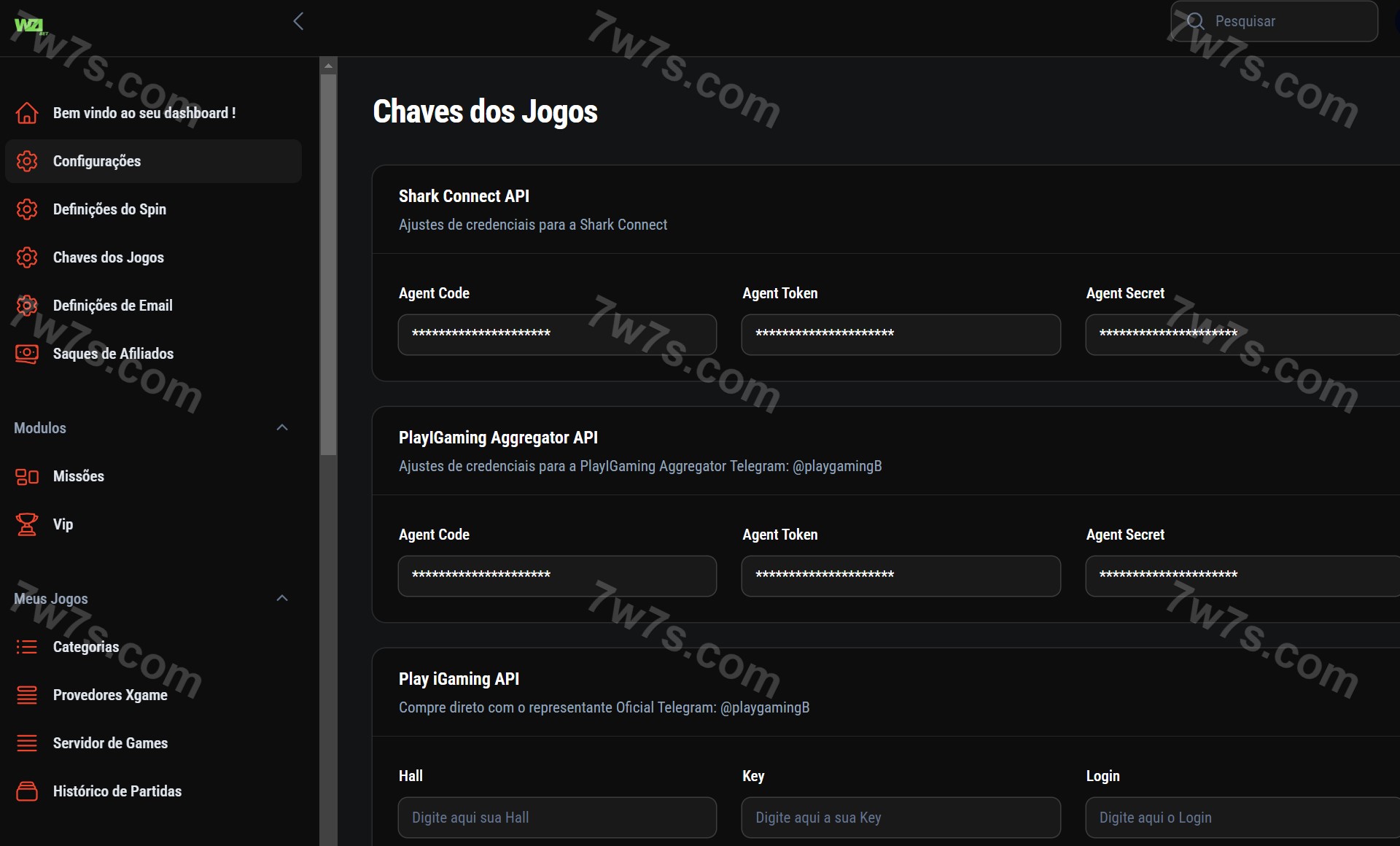Image resolution: width=1400 pixels, height=846 pixels.
Task: Click the home icon beside dashboard welcome
Action: (x=27, y=113)
